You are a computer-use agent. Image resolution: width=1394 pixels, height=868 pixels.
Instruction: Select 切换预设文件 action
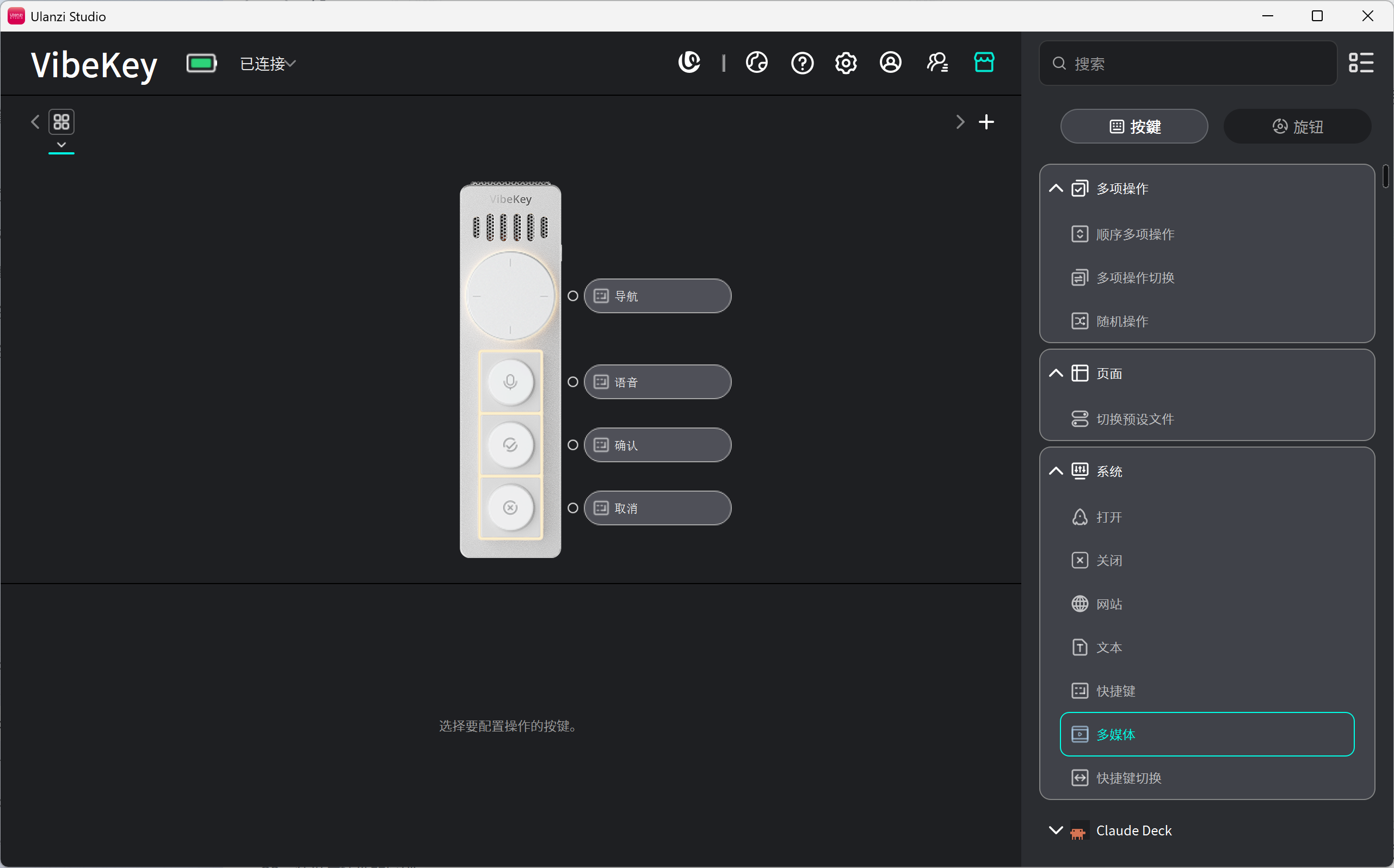pyautogui.click(x=1207, y=419)
